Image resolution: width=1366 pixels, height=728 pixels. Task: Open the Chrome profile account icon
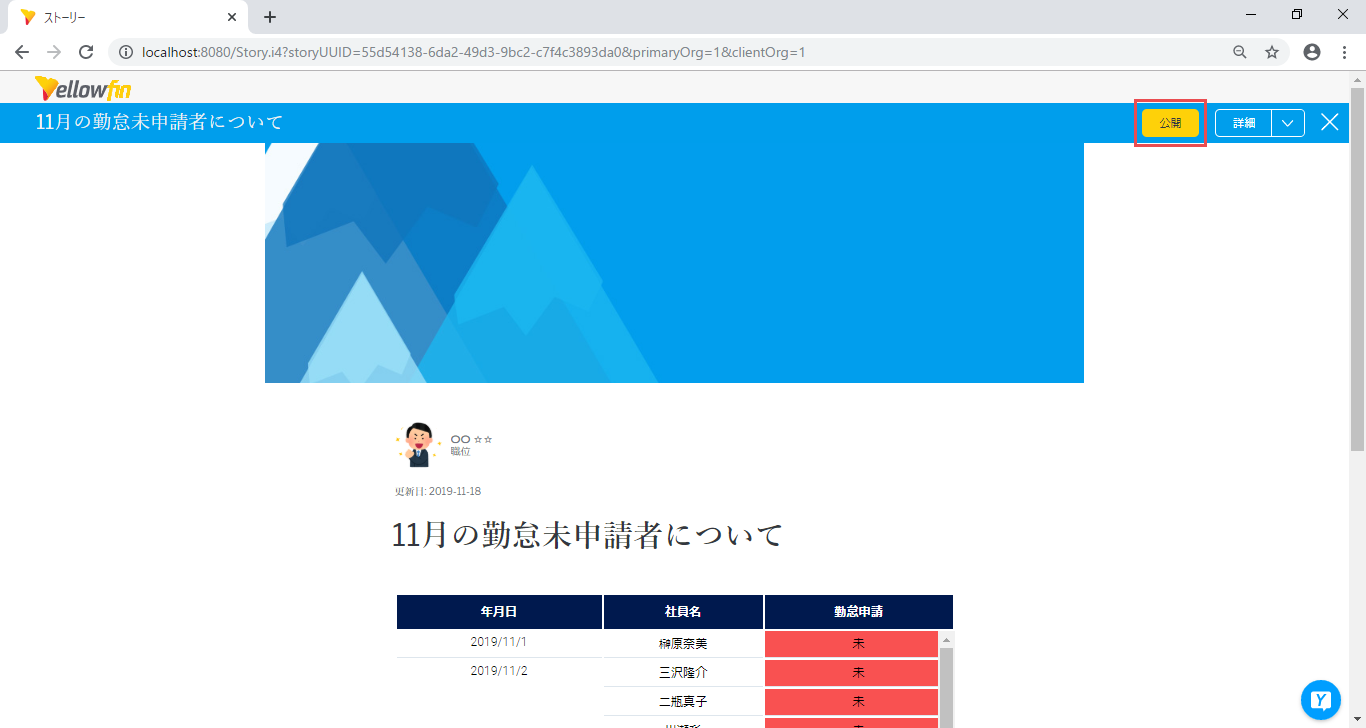[1312, 52]
